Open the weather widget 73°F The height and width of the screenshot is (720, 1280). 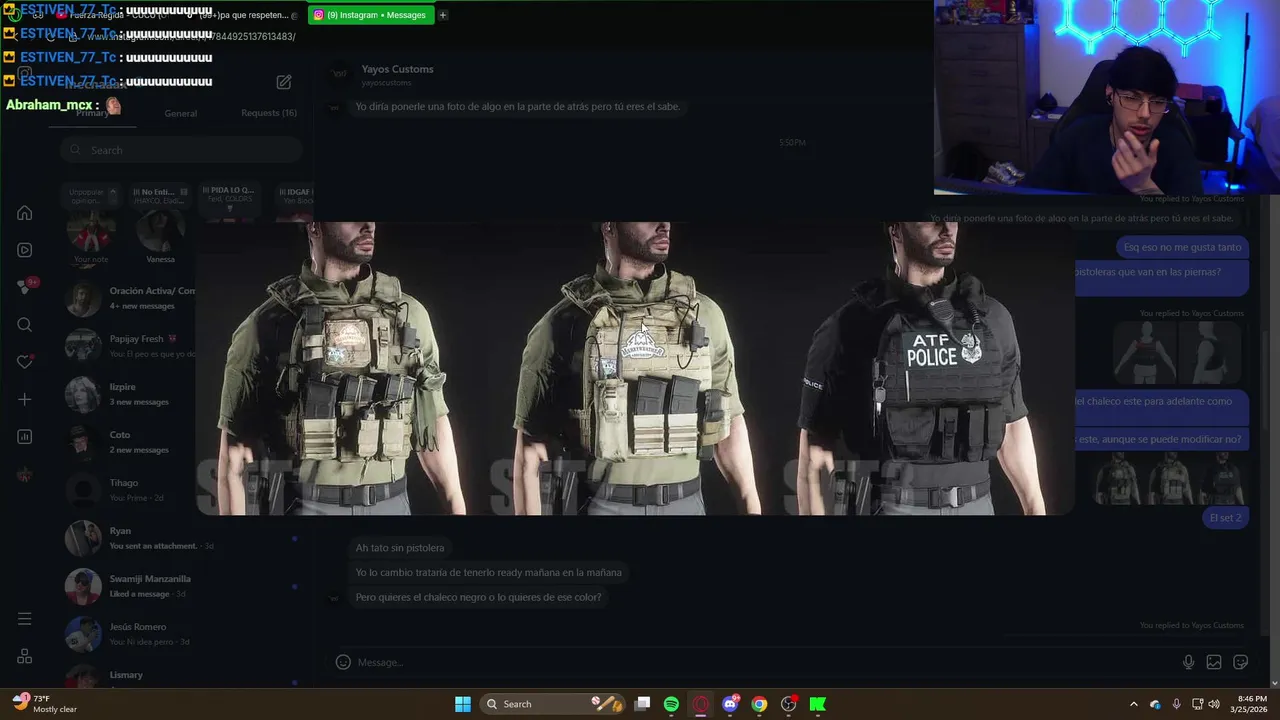(45, 703)
